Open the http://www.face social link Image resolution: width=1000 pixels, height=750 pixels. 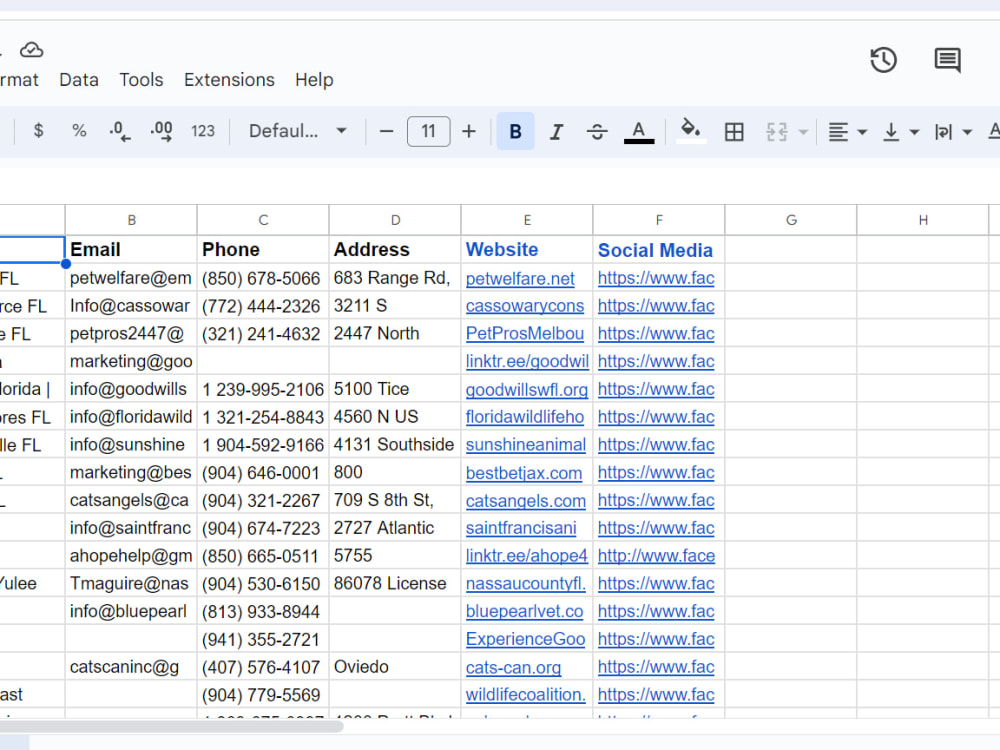coord(656,556)
